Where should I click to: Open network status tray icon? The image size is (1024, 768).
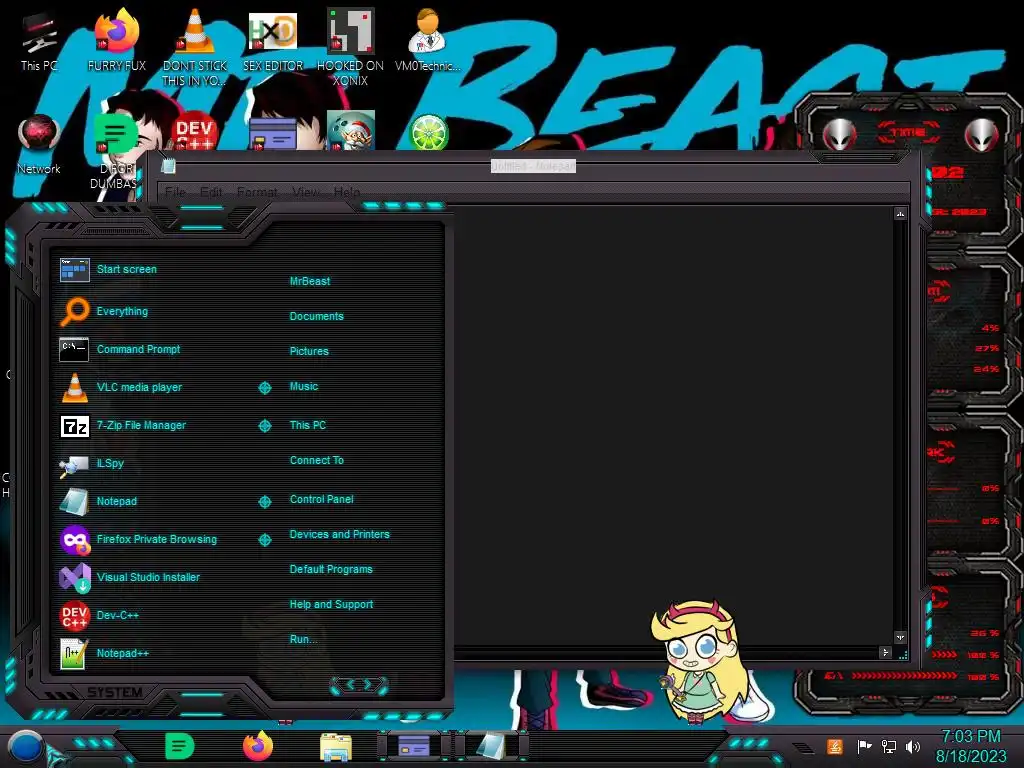click(889, 746)
